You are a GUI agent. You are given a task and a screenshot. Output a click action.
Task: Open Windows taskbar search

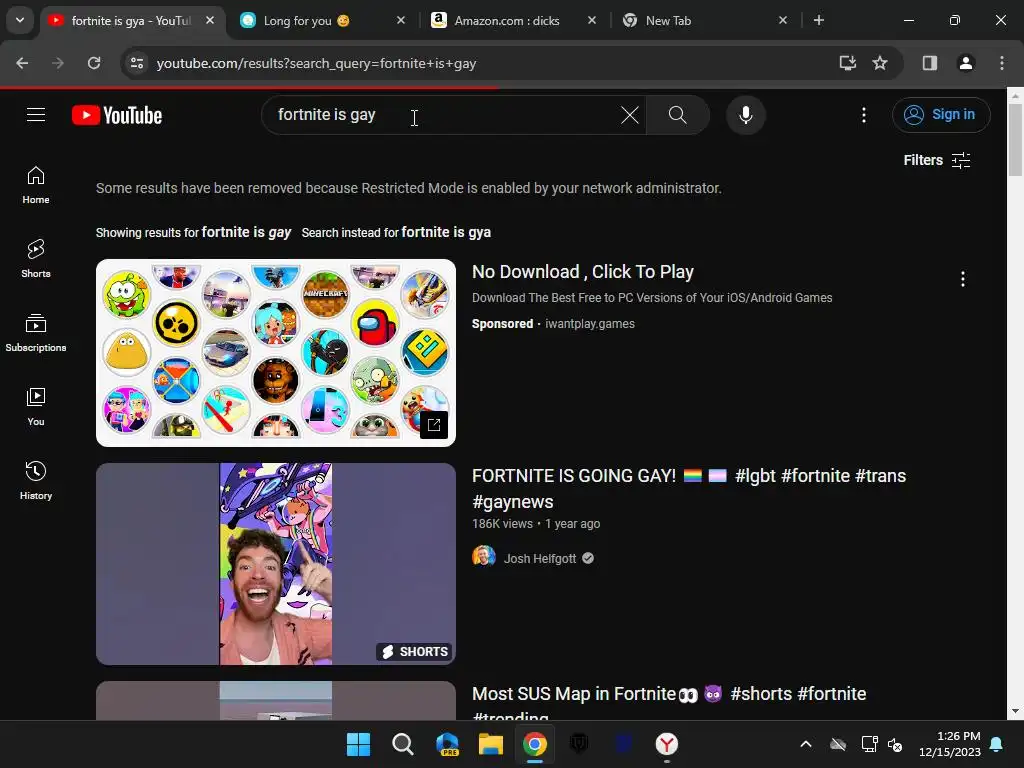402,744
